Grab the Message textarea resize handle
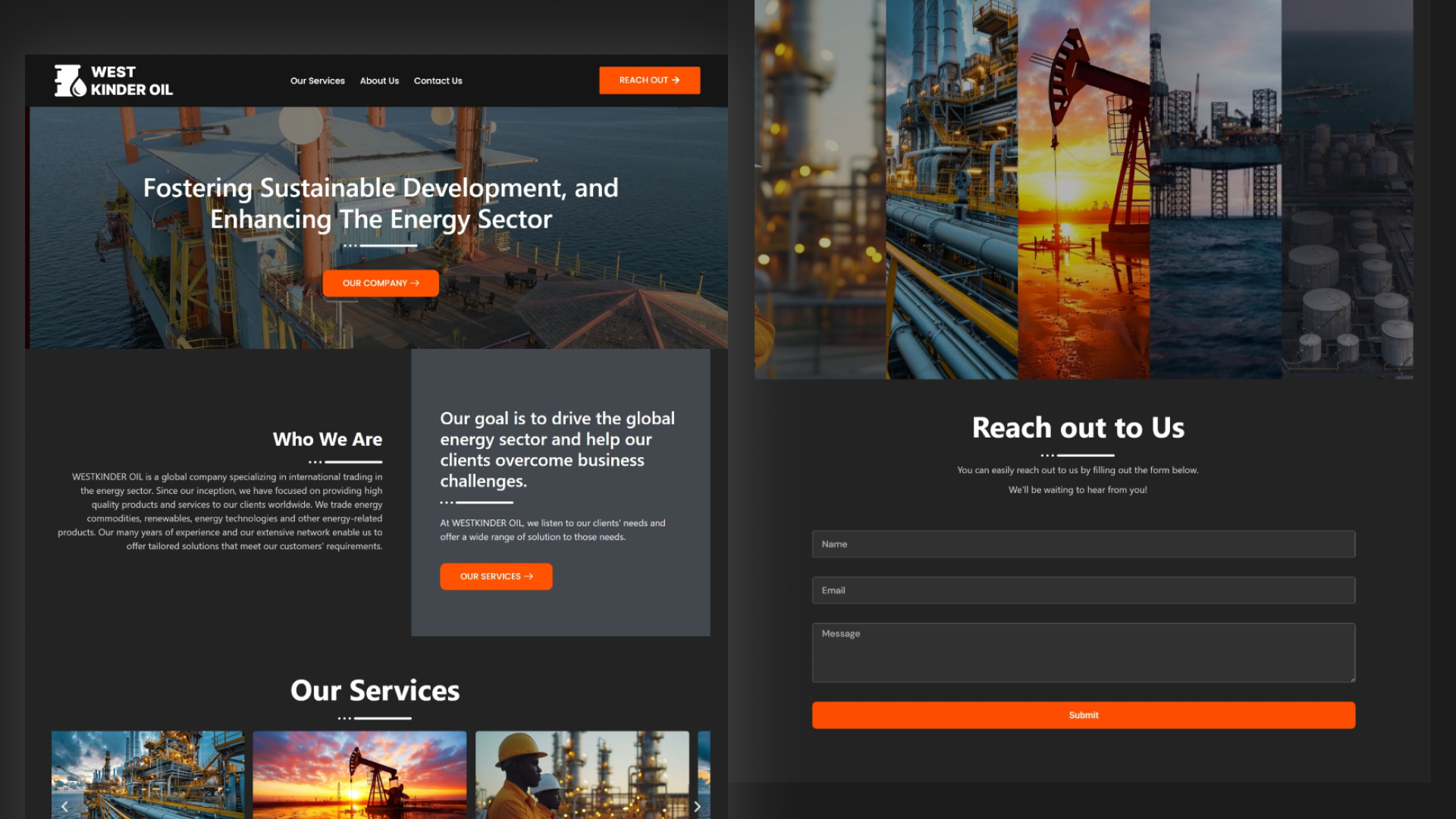Image resolution: width=1456 pixels, height=819 pixels. tap(1352, 679)
